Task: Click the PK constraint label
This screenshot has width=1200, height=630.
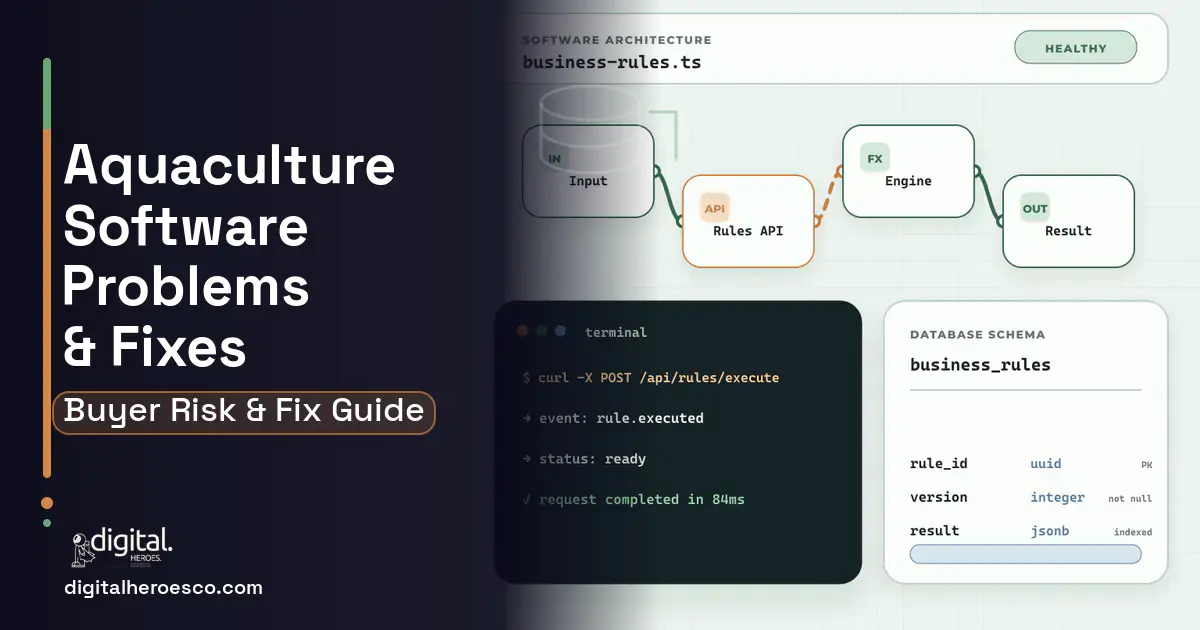Action: click(1146, 465)
